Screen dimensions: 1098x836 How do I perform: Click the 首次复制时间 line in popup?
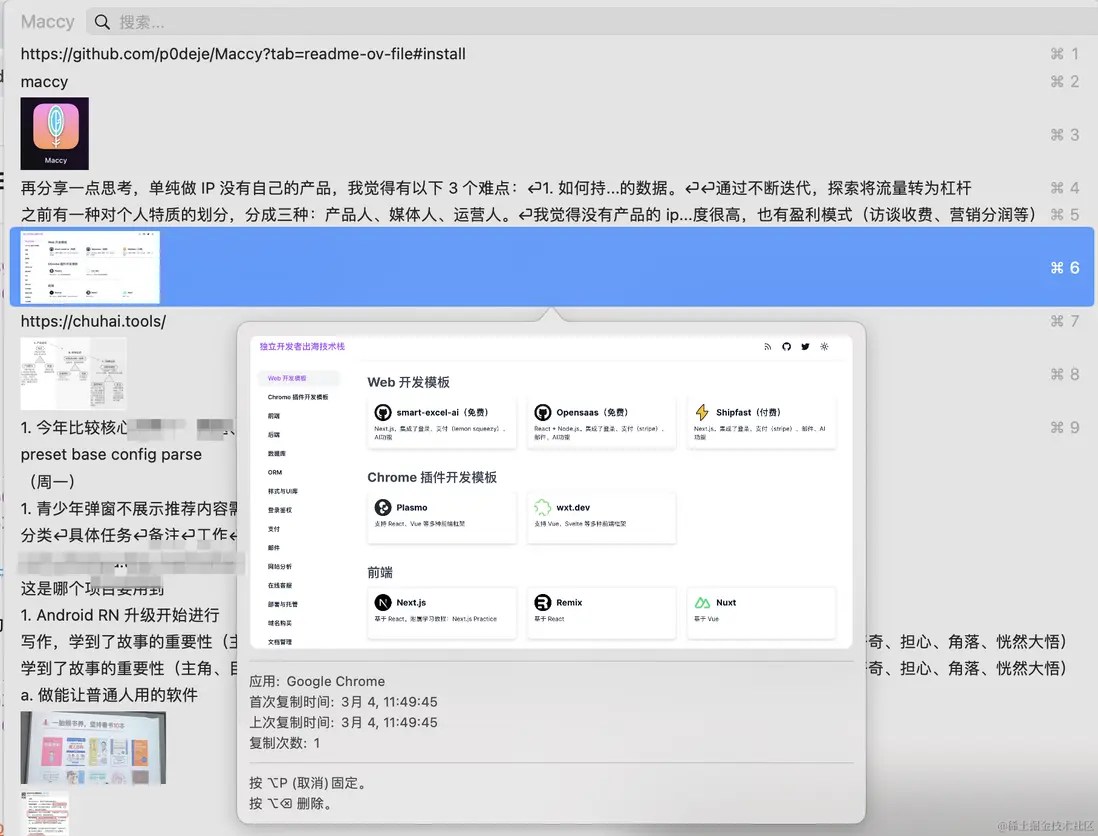click(343, 702)
